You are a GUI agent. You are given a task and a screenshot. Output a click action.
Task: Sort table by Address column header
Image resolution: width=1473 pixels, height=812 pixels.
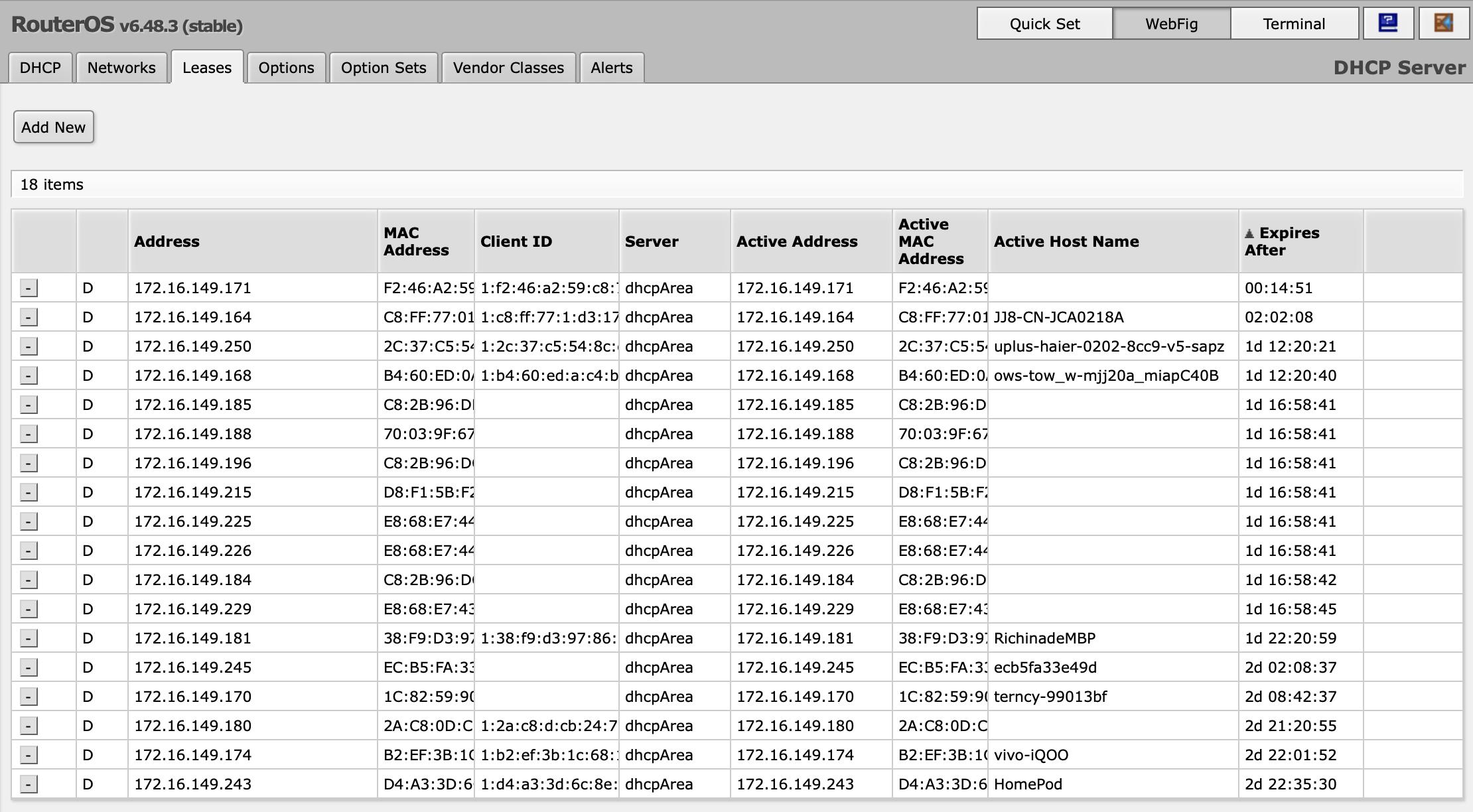(167, 241)
